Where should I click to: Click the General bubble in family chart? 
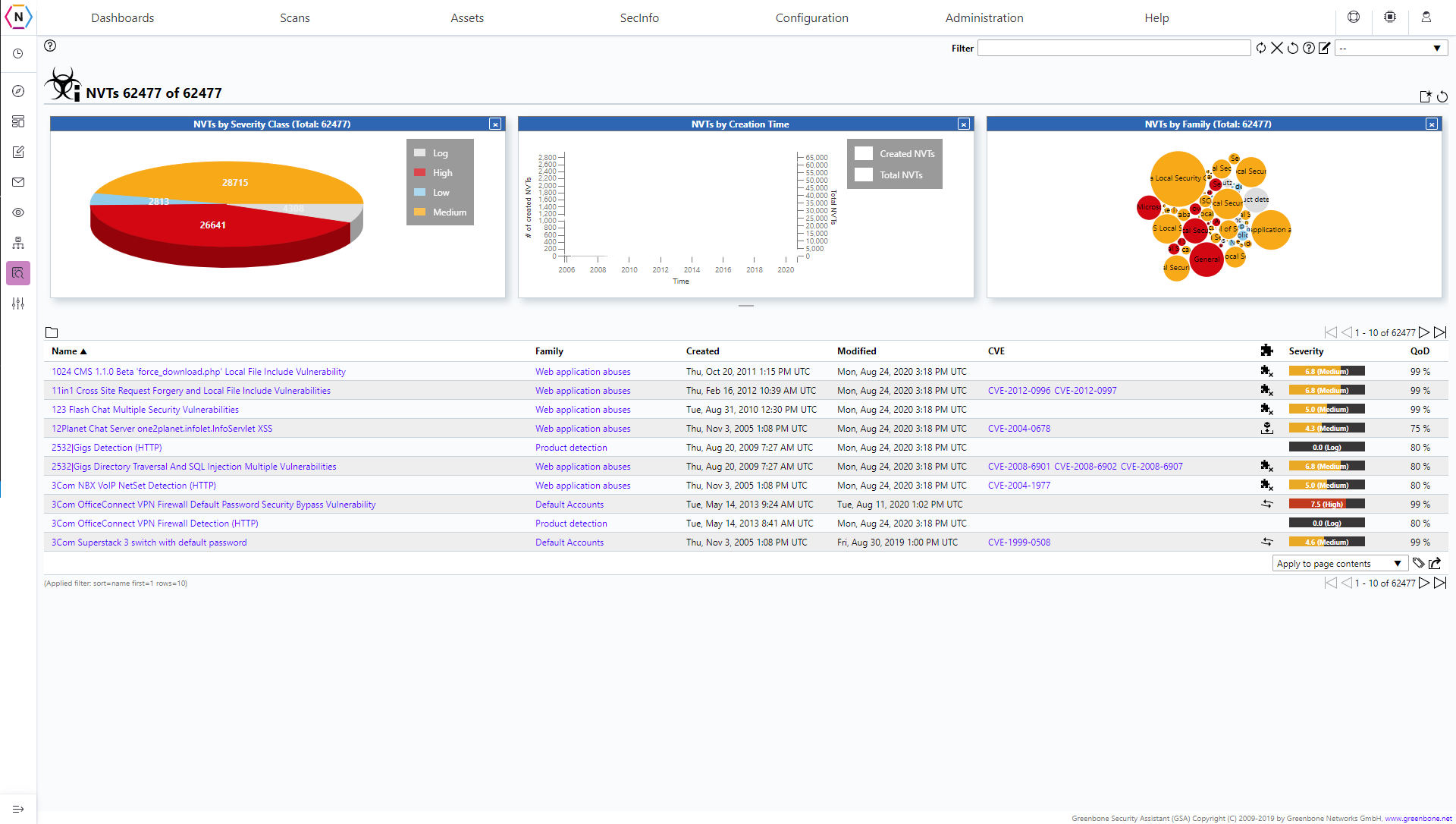click(x=1206, y=259)
